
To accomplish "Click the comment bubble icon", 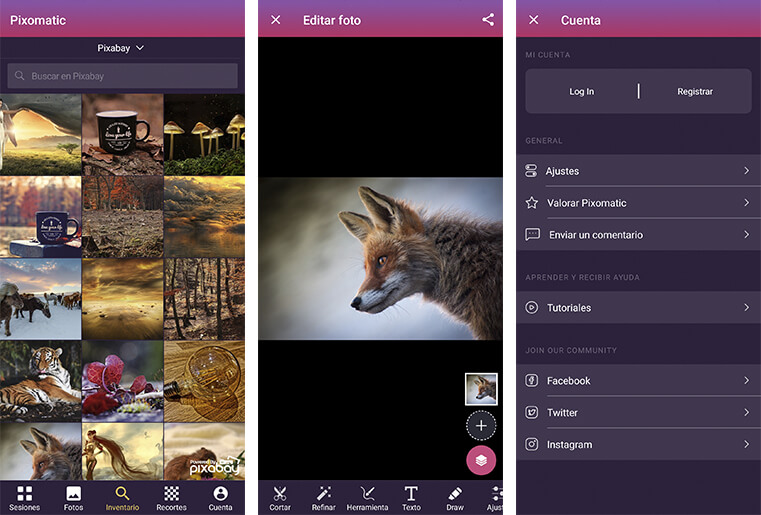I will [532, 235].
